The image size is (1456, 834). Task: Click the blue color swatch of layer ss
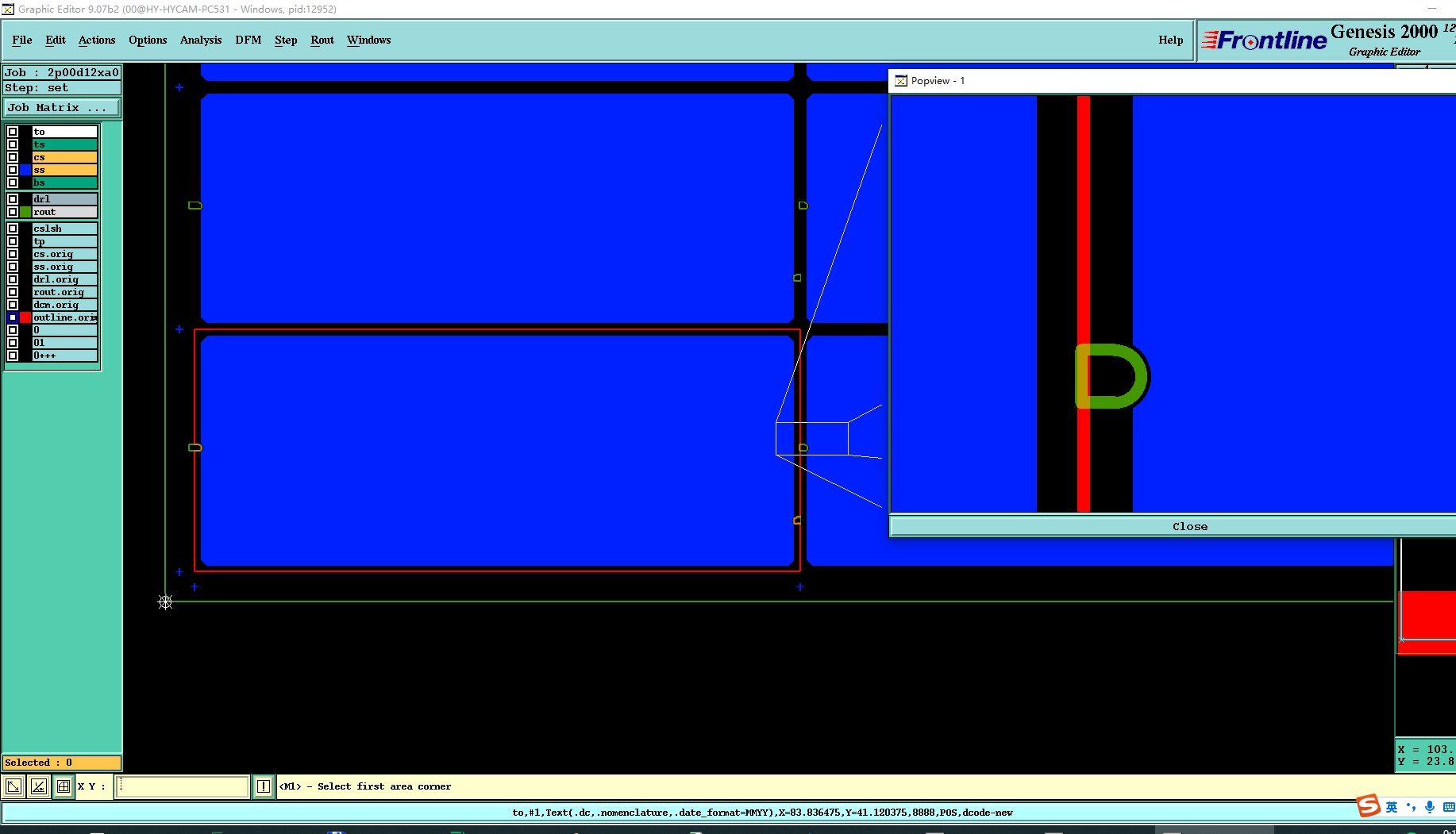pyautogui.click(x=25, y=170)
